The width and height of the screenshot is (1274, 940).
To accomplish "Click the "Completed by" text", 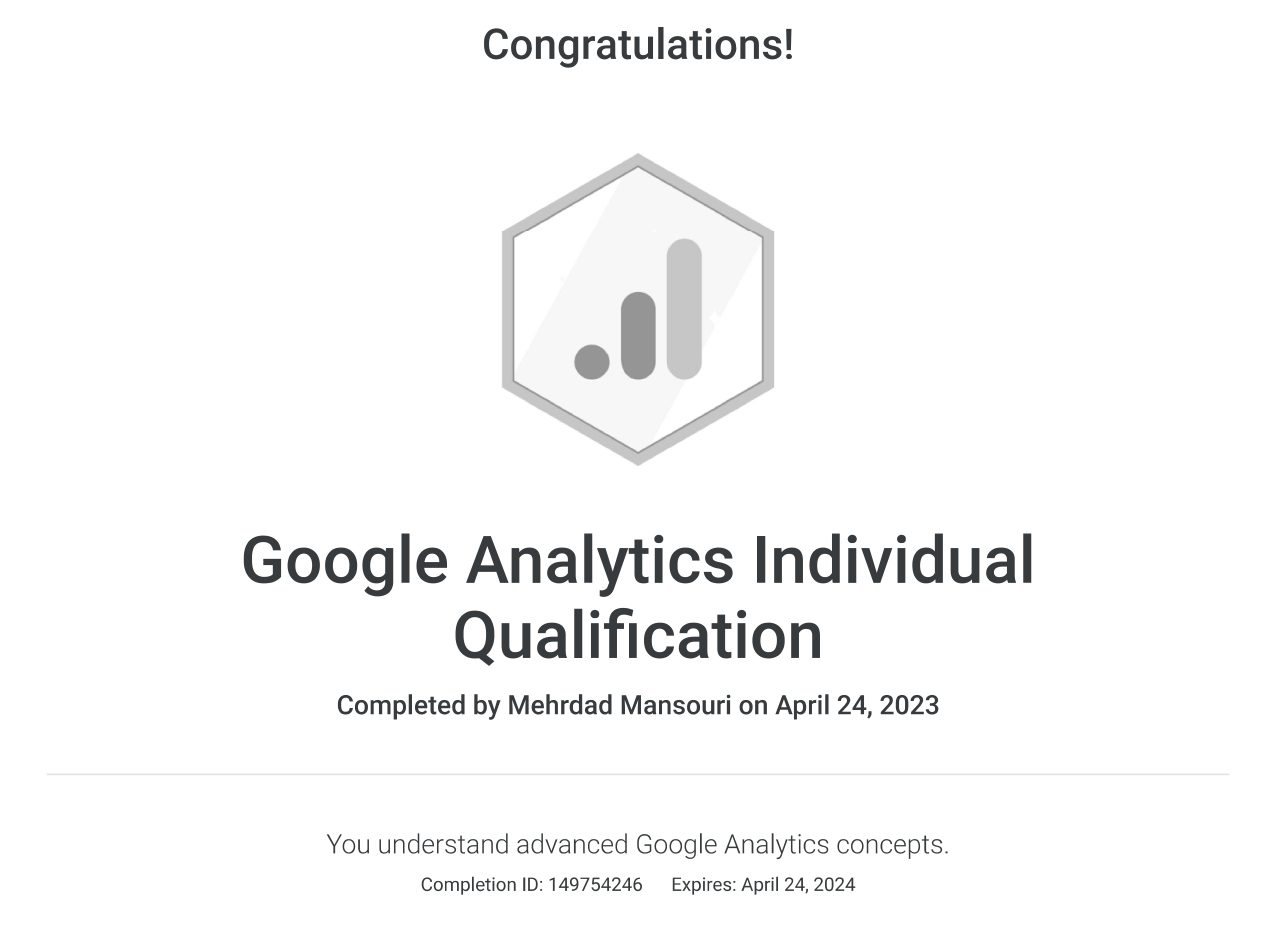I will tap(418, 705).
